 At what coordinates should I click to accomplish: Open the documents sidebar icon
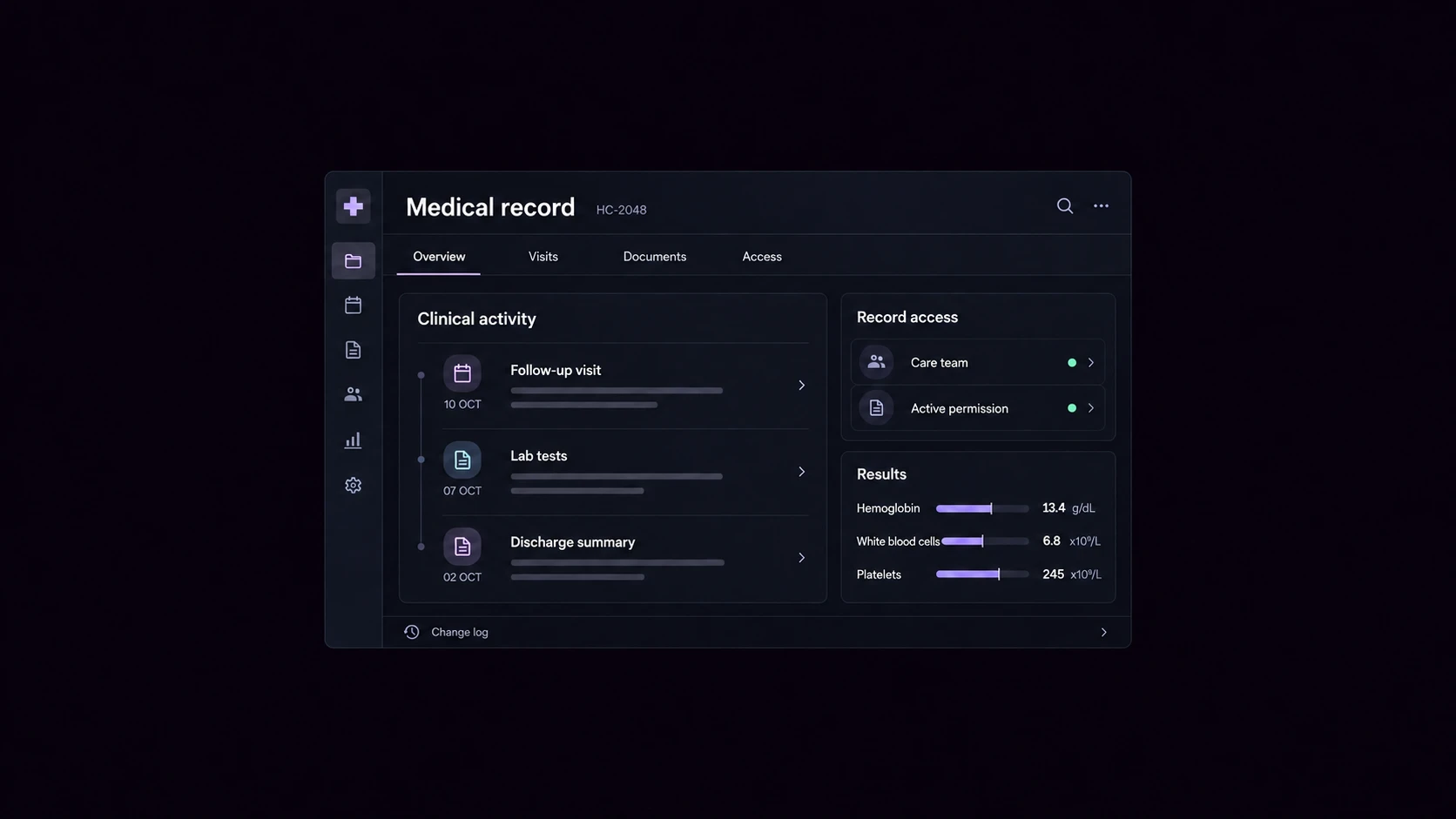tap(353, 350)
